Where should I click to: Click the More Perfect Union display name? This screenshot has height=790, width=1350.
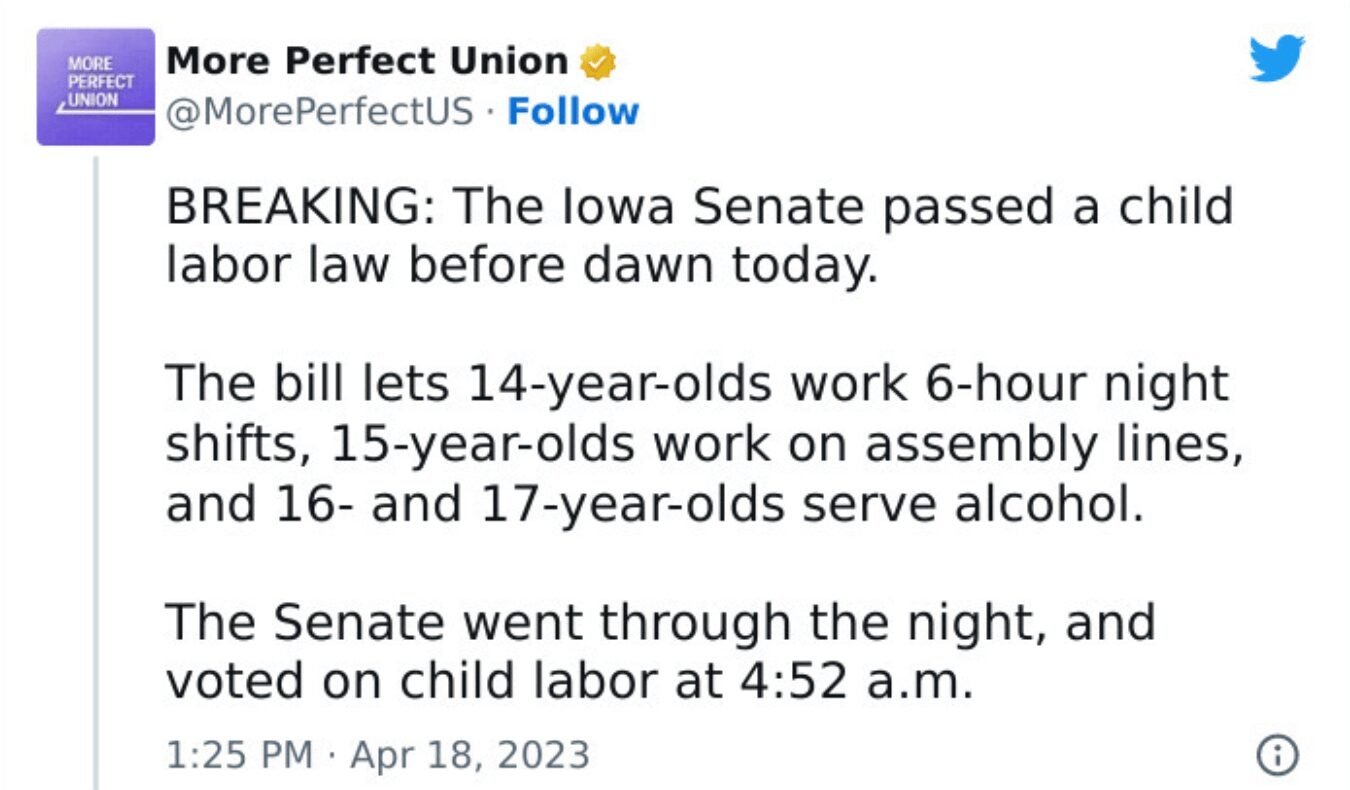click(367, 62)
